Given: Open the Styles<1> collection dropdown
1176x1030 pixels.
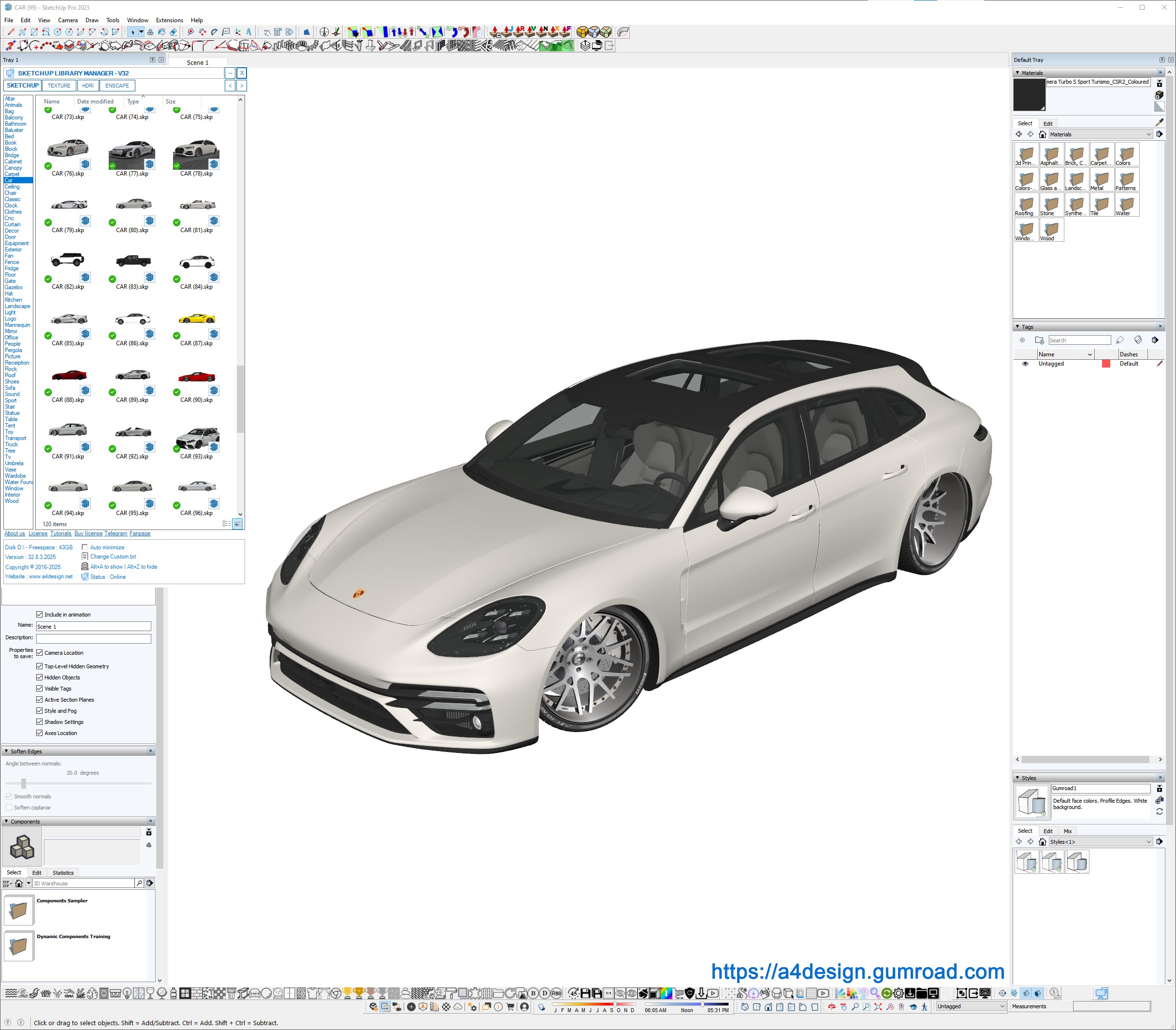Looking at the screenshot, I should click(x=1148, y=841).
